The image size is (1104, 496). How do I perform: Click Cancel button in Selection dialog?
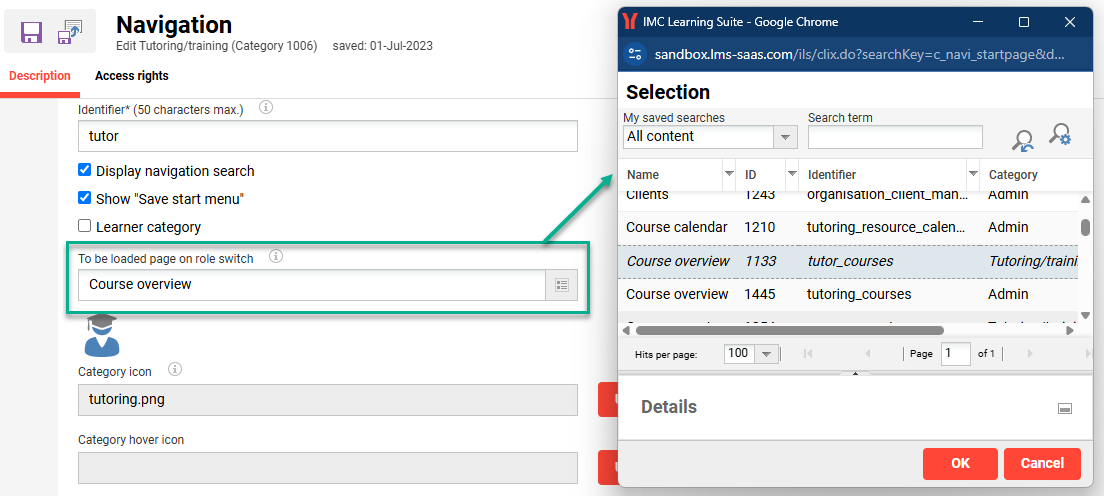[x=1042, y=463]
